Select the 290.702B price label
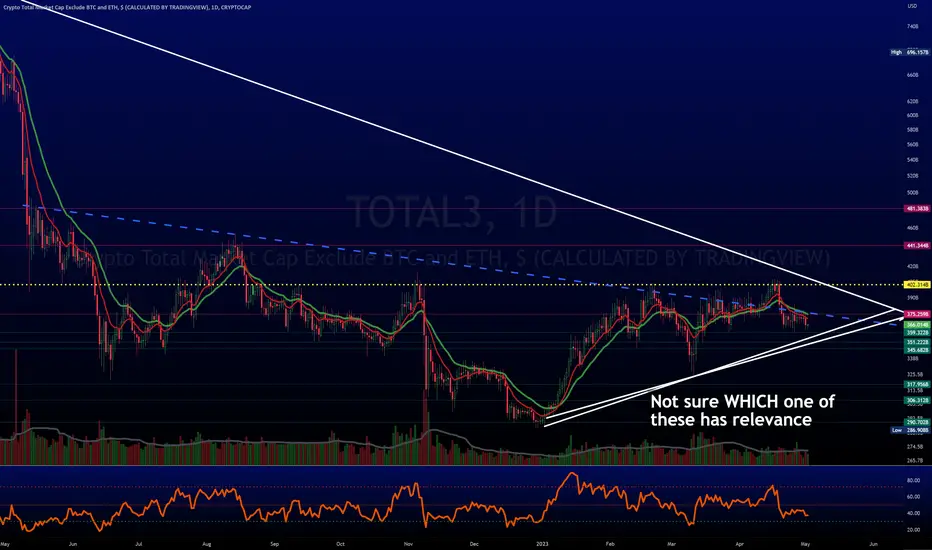Image resolution: width=932 pixels, height=550 pixels. tap(917, 423)
